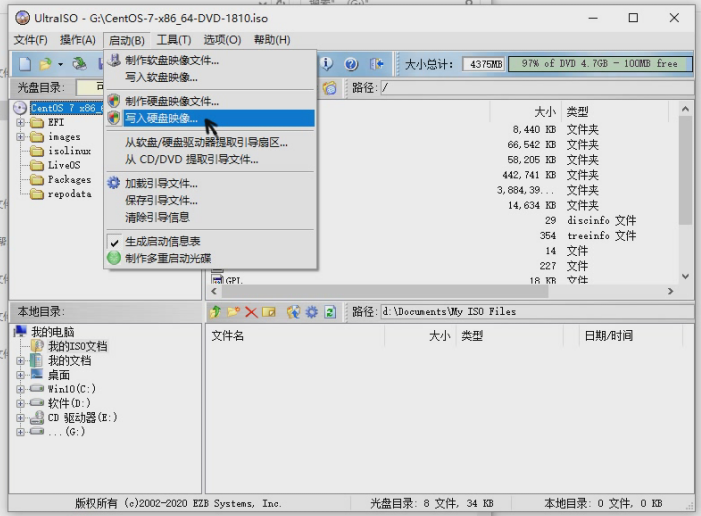Click the help question mark icon

pyautogui.click(x=351, y=64)
